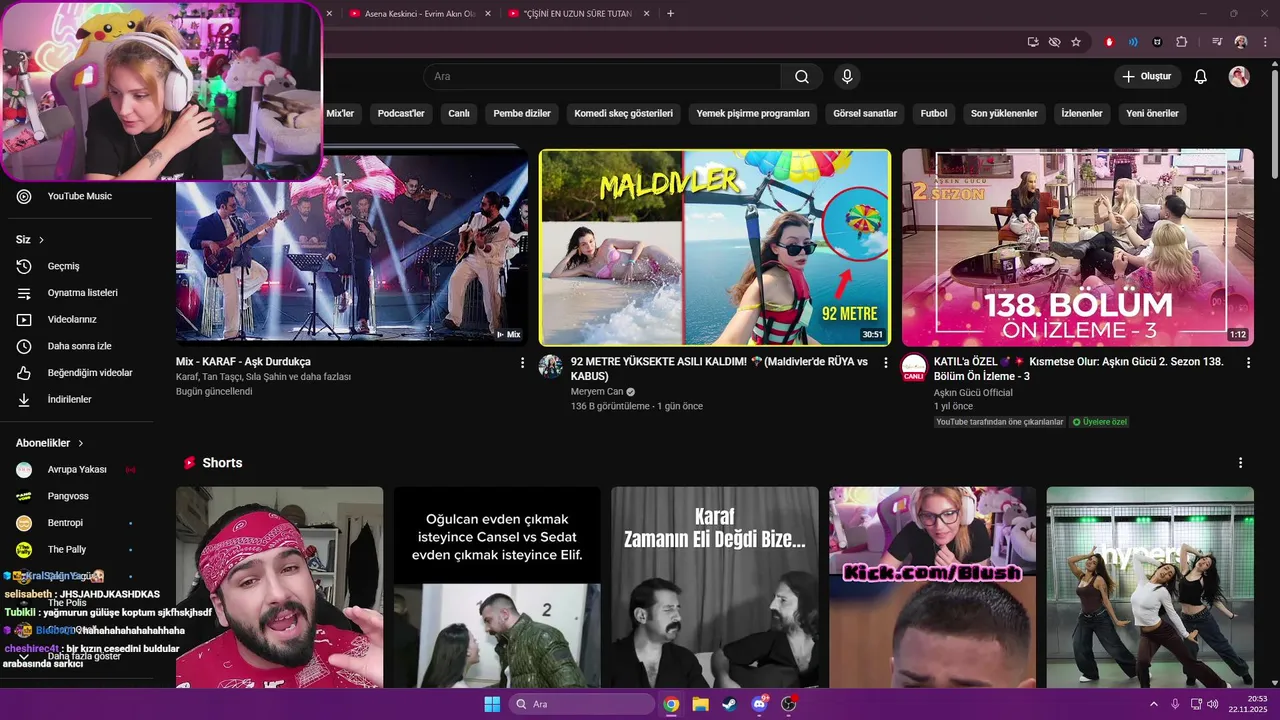Select the Pembe diziler chip
1280x720 pixels.
click(x=522, y=114)
